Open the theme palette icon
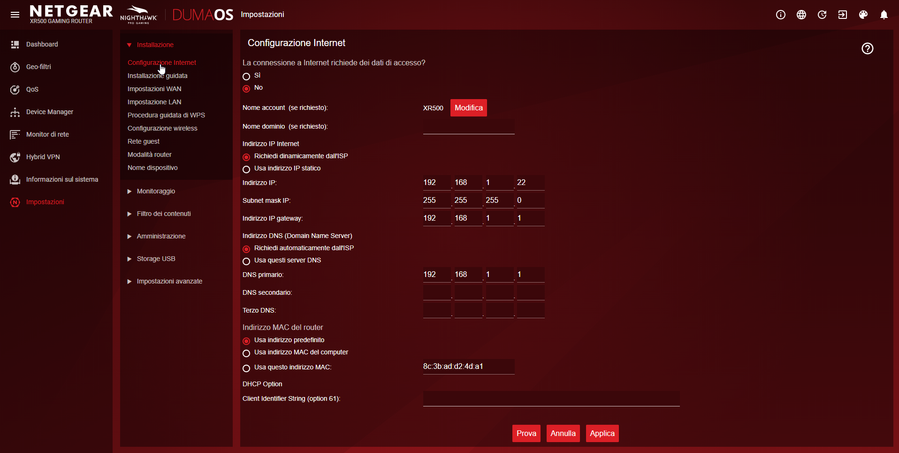 point(863,15)
